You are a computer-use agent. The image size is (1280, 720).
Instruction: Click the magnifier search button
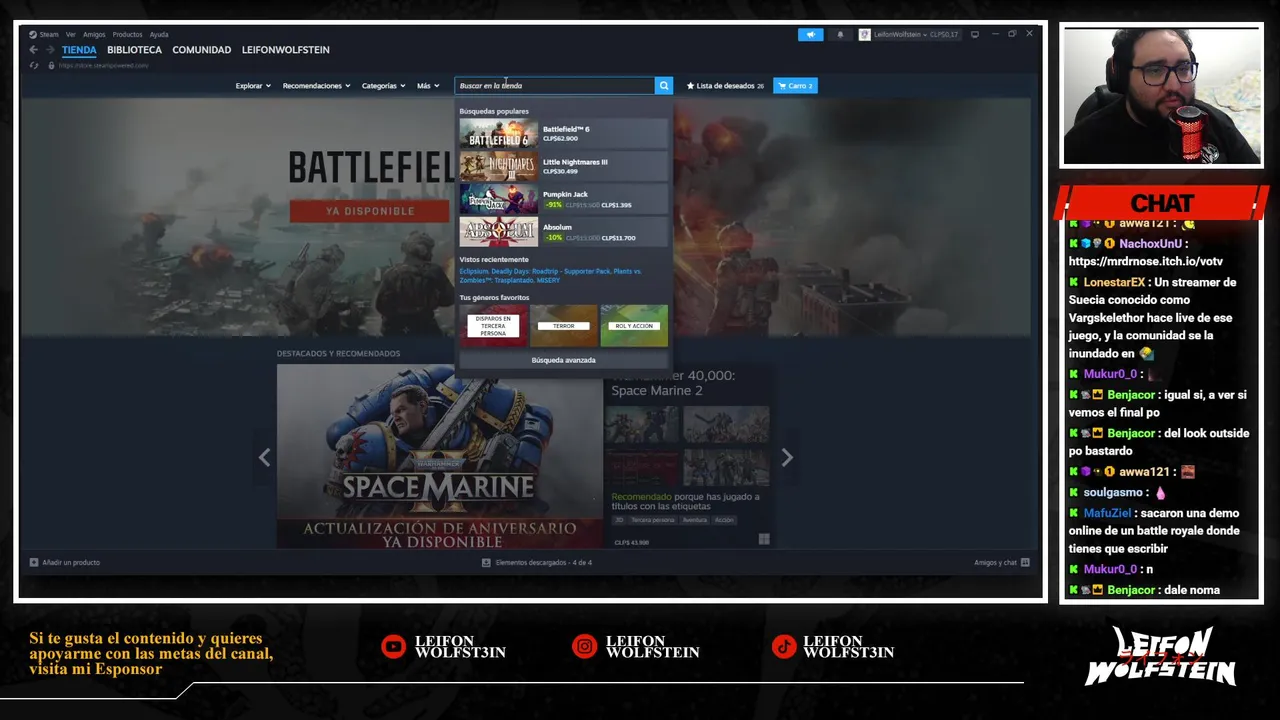[x=664, y=86]
